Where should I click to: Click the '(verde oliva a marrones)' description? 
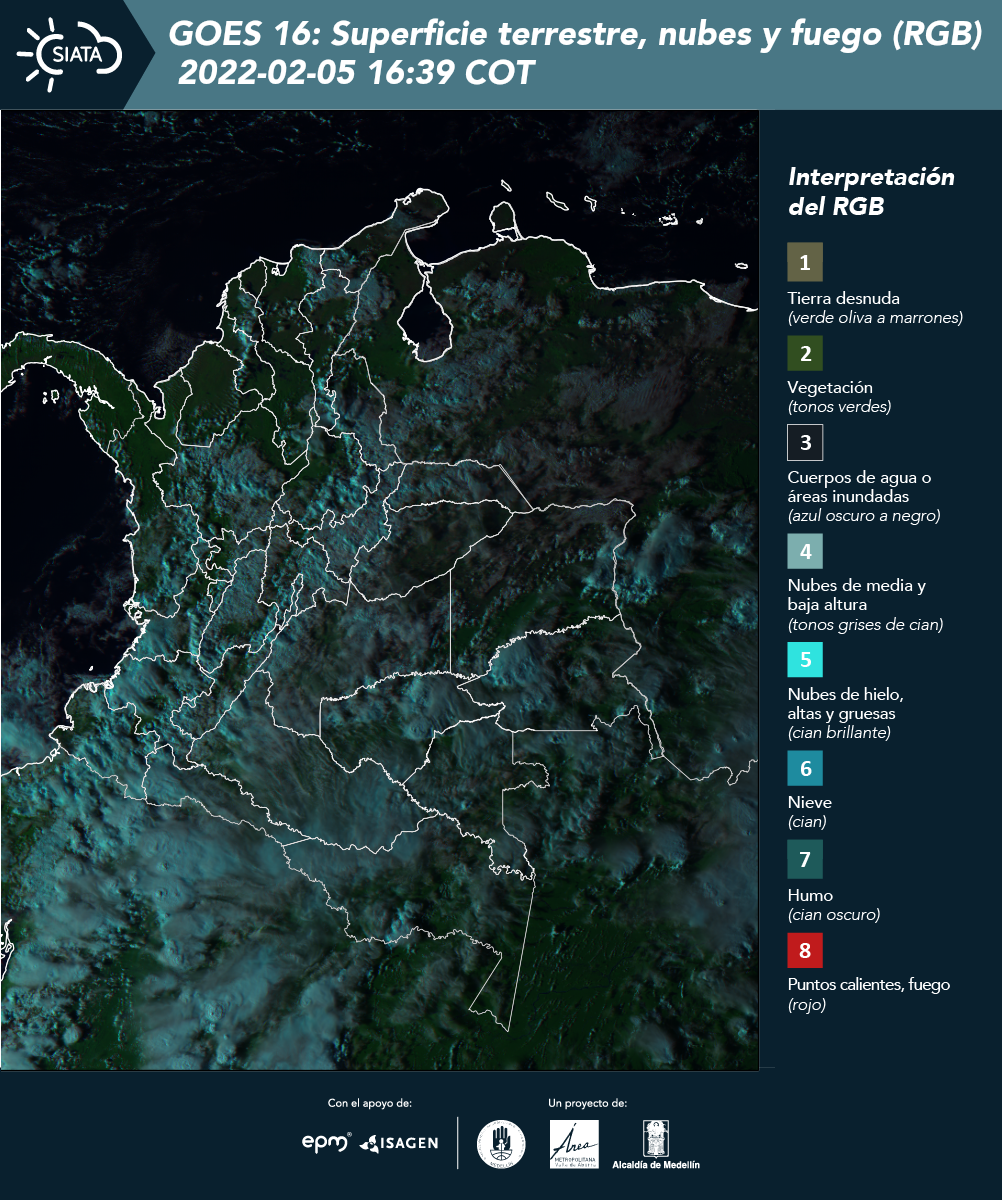tap(875, 318)
